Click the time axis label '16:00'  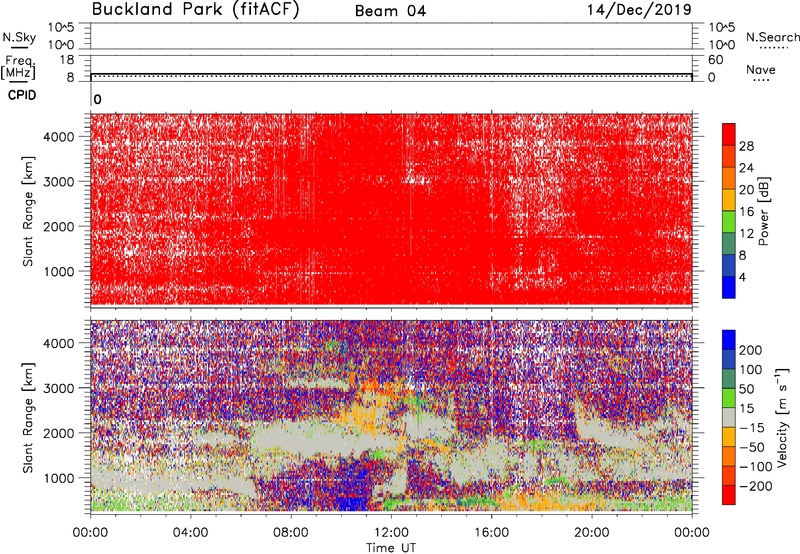coord(491,533)
